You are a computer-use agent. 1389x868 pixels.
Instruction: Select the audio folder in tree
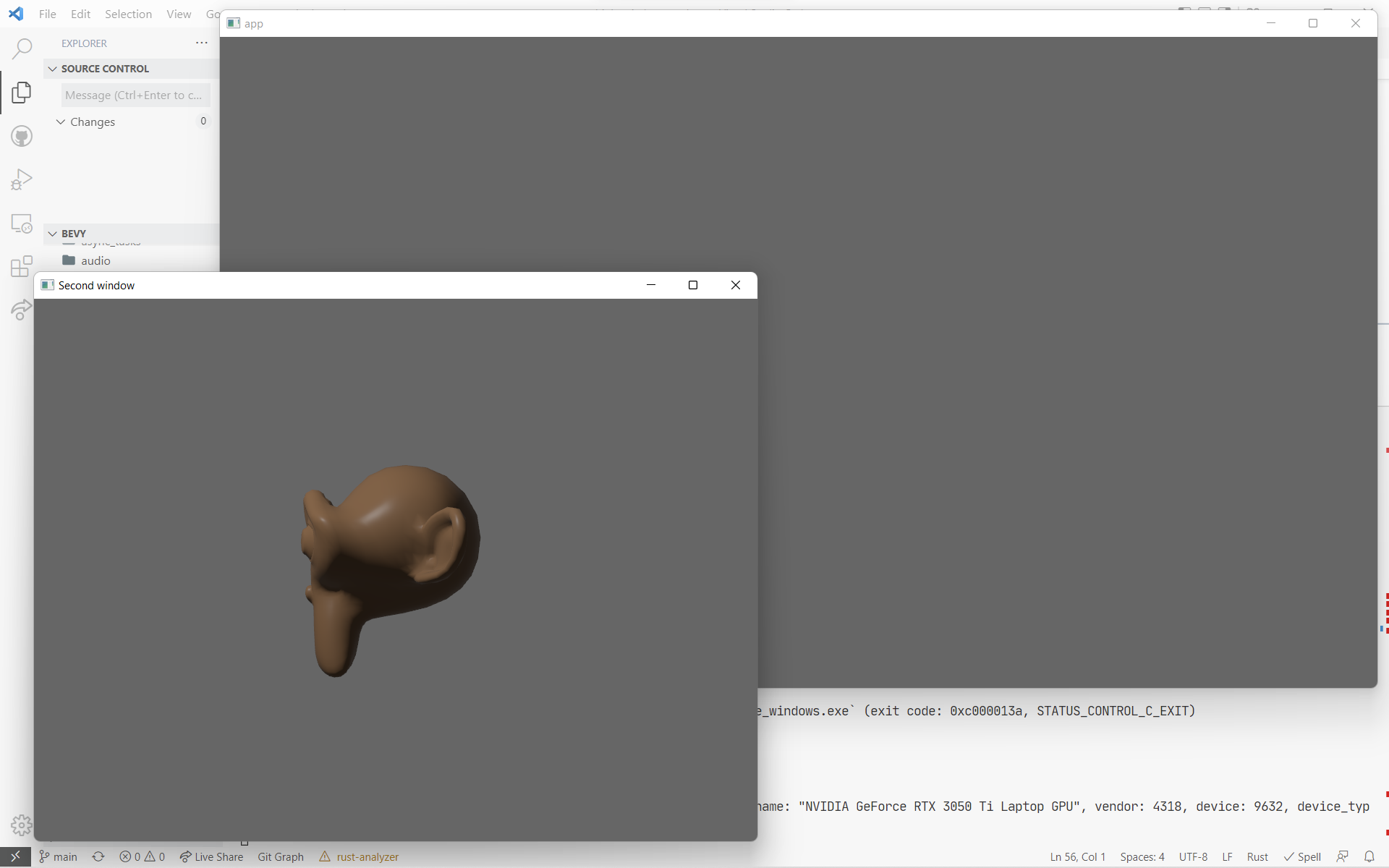(x=95, y=260)
